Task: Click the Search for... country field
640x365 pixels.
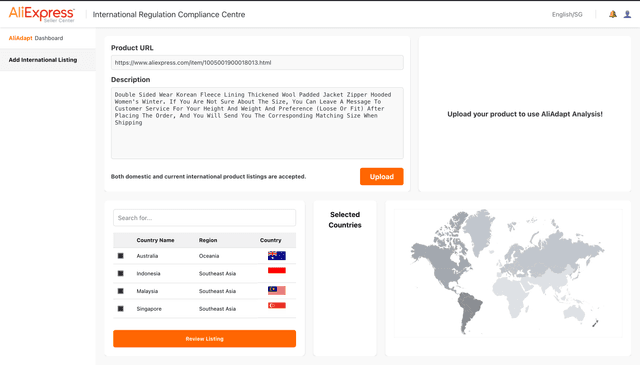Action: (204, 218)
